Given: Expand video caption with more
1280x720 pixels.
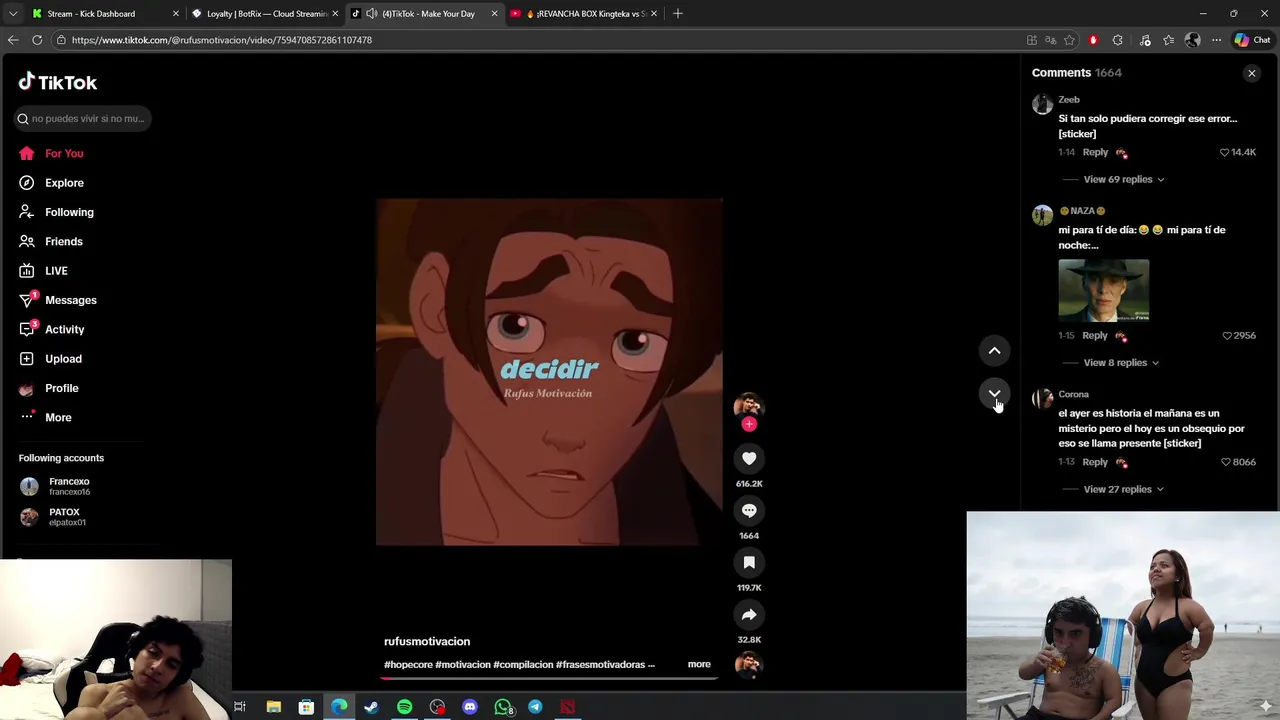Looking at the screenshot, I should pyautogui.click(x=699, y=664).
